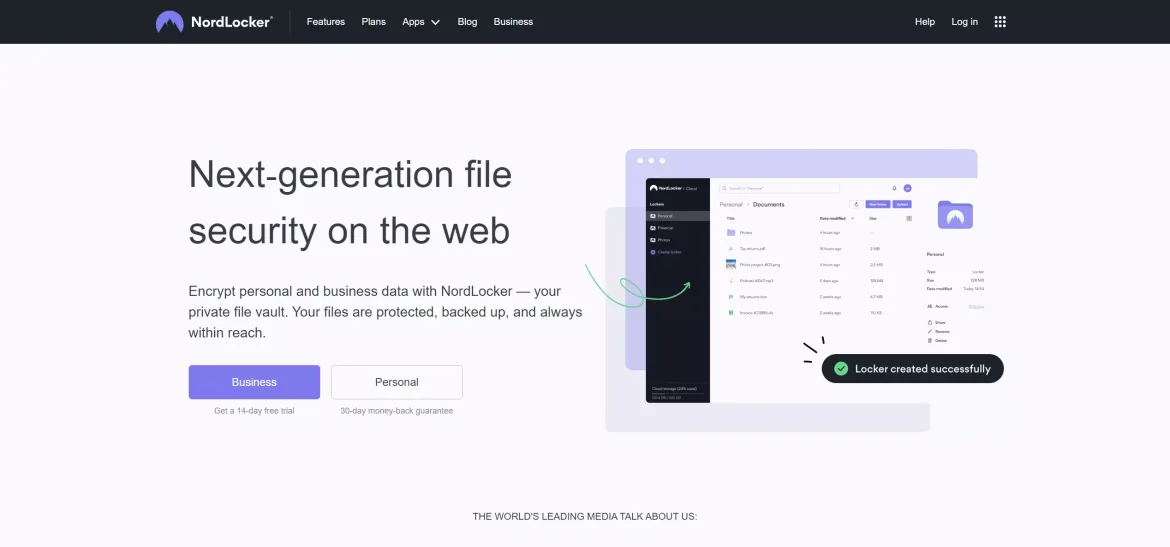Click the search field in the preview illustration
Screen dimensions: 1170x547
(779, 188)
